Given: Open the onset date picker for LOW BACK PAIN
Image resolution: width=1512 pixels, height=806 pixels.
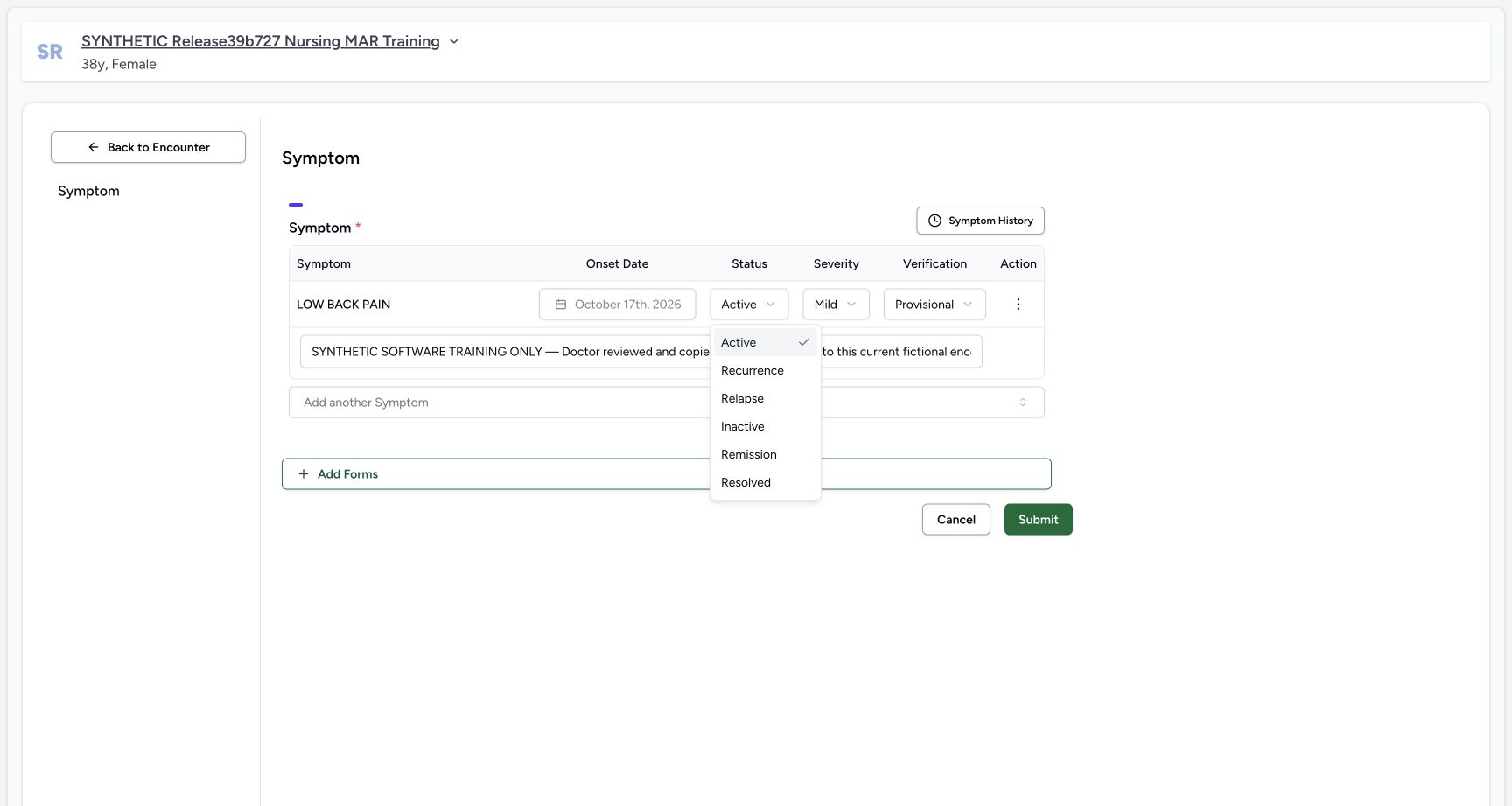Looking at the screenshot, I should pos(618,305).
